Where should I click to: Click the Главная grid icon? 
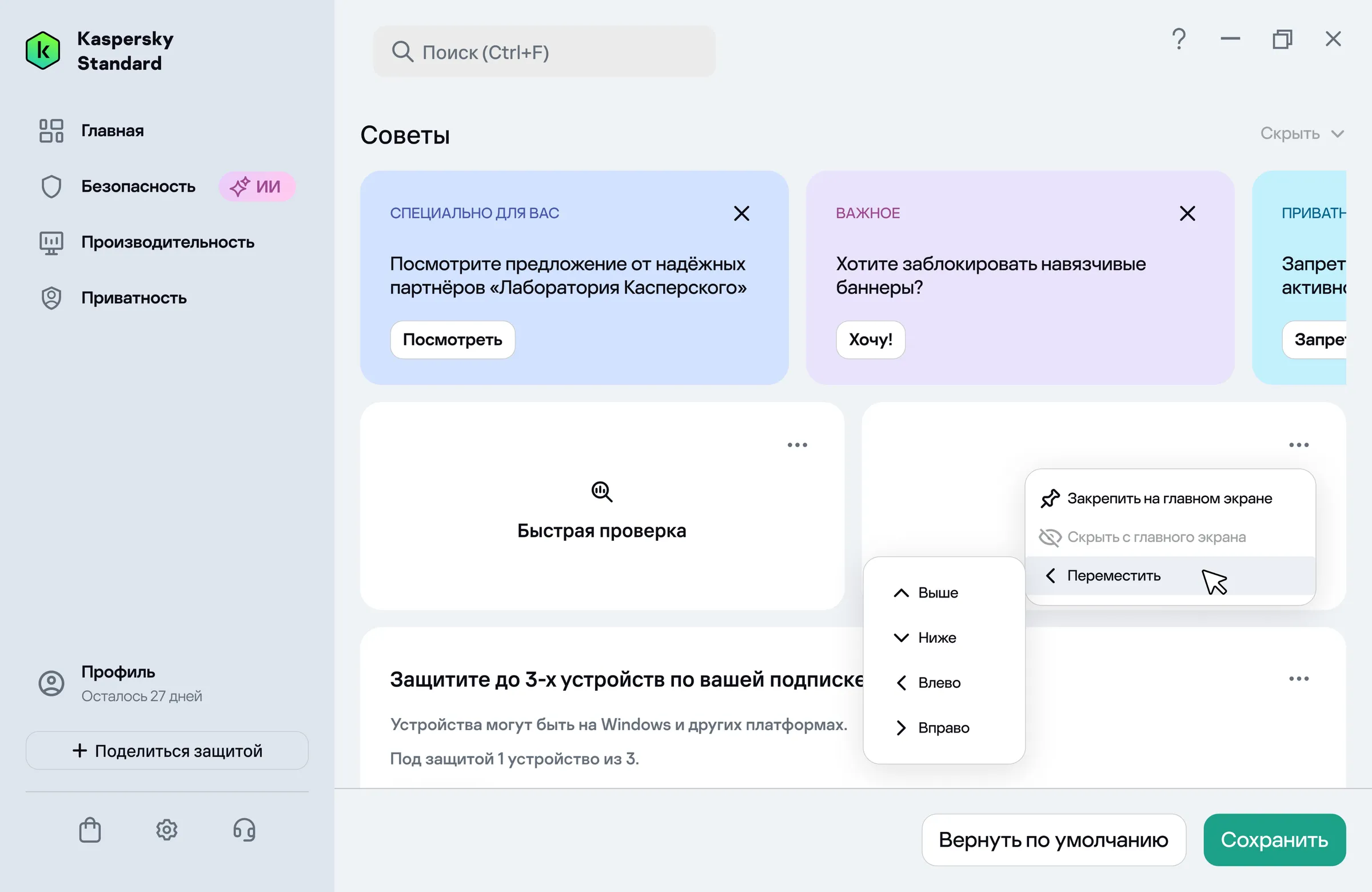51,131
